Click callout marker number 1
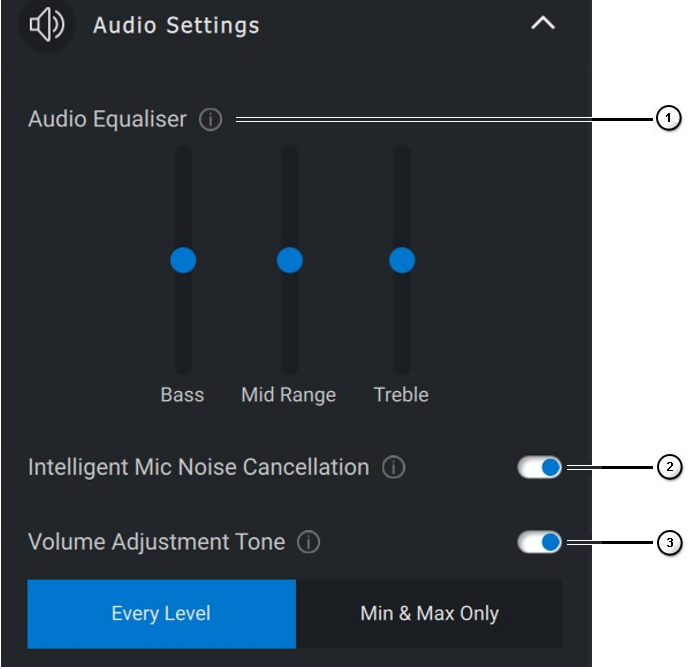The height and width of the screenshot is (669, 695). point(668,120)
